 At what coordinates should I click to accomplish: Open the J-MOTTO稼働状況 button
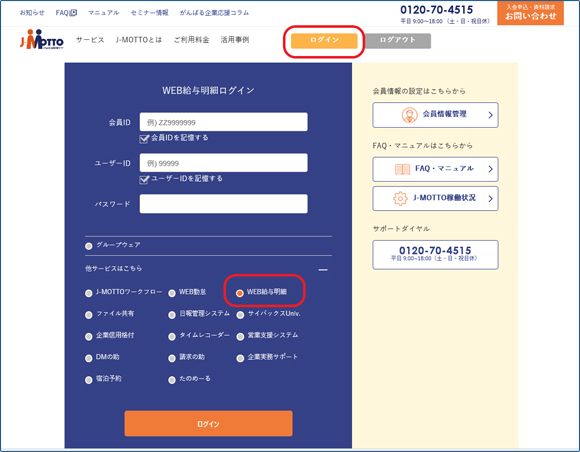click(x=435, y=199)
